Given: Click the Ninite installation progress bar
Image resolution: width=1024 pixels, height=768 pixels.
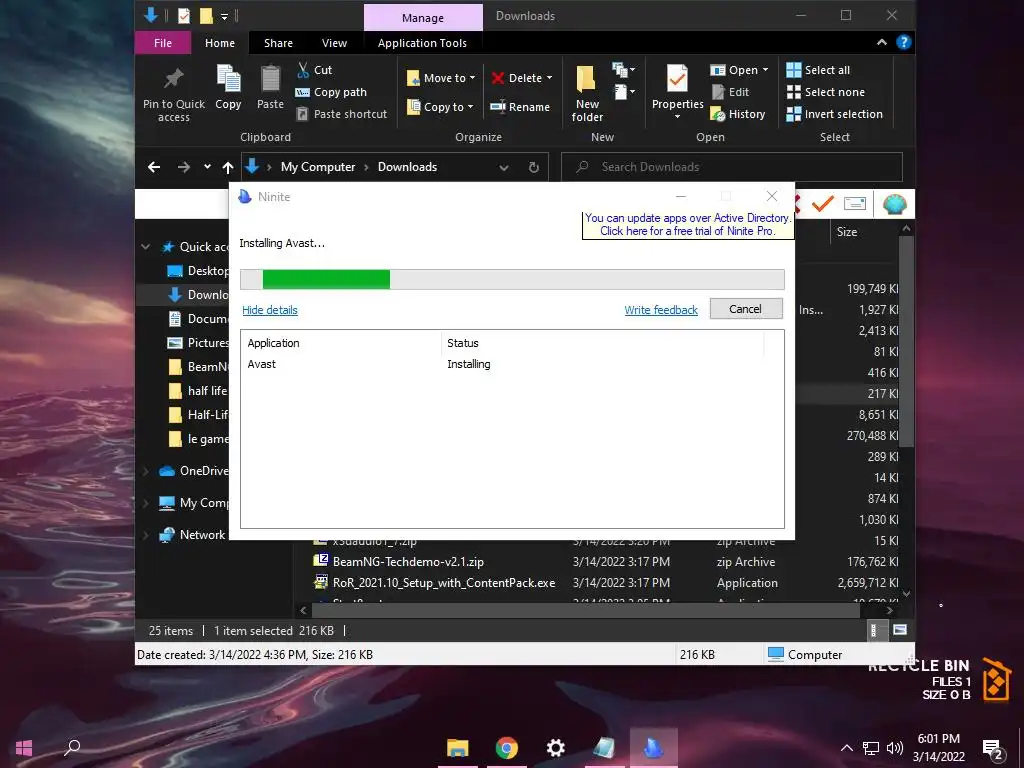Looking at the screenshot, I should [512, 280].
